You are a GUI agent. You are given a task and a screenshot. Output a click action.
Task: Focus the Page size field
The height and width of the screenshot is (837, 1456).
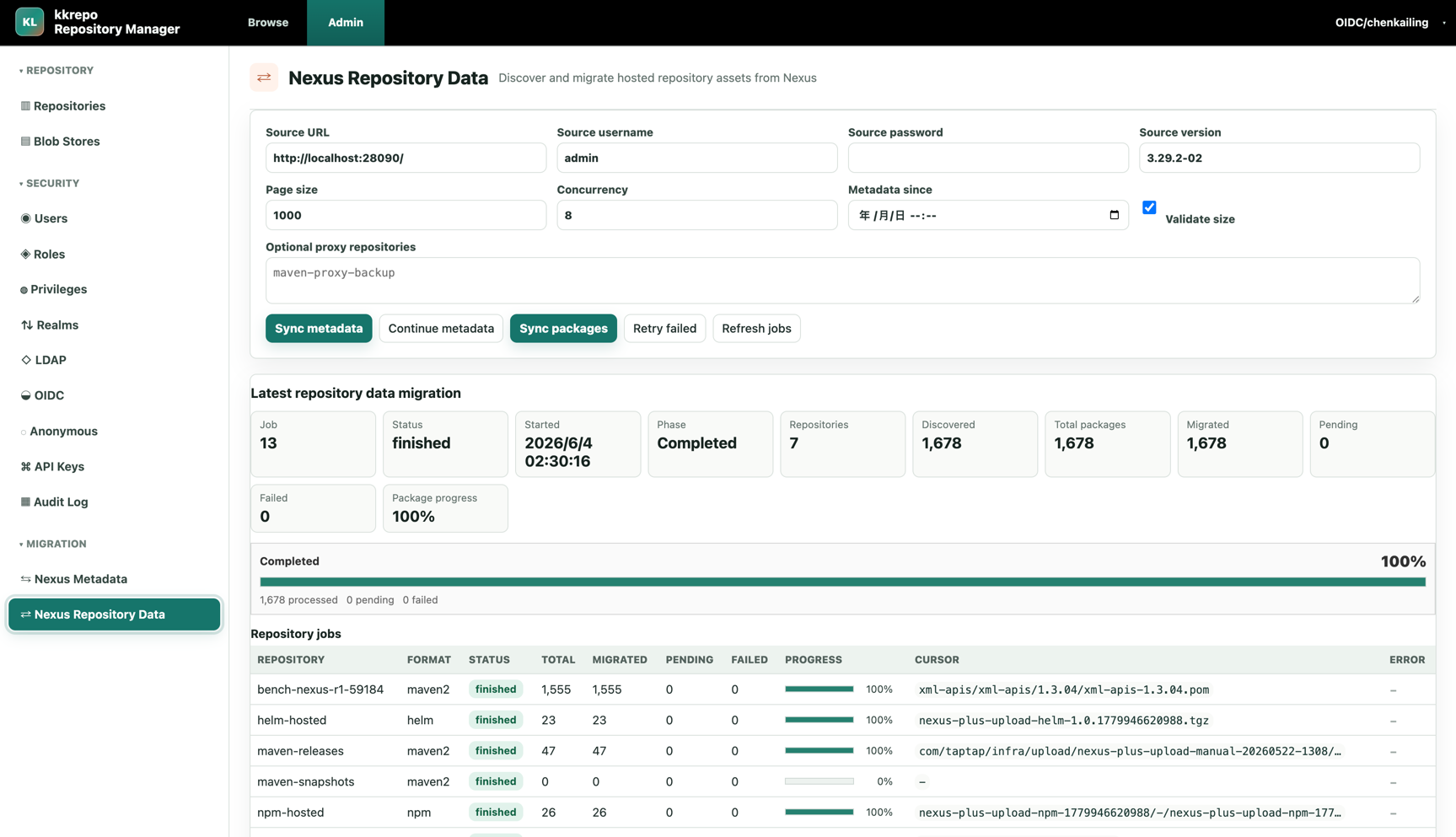tap(406, 215)
